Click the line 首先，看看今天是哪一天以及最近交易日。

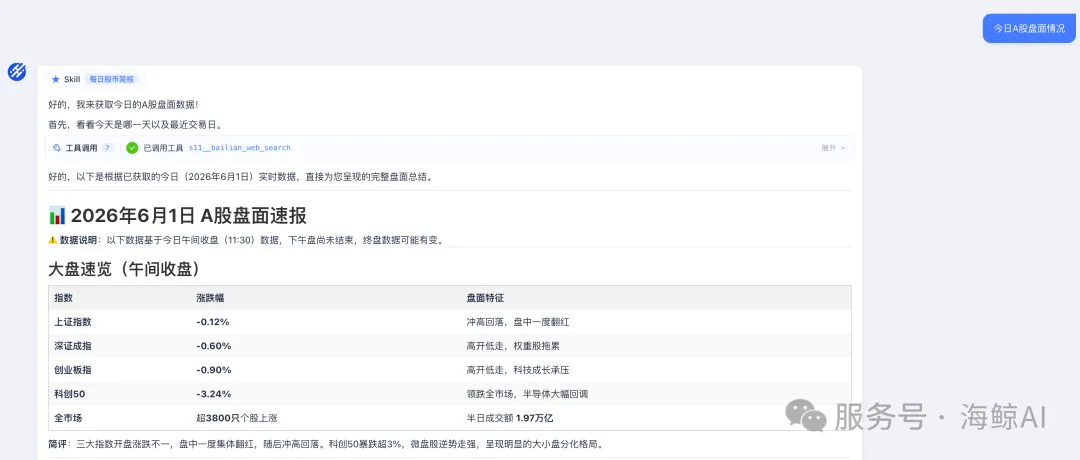point(135,125)
